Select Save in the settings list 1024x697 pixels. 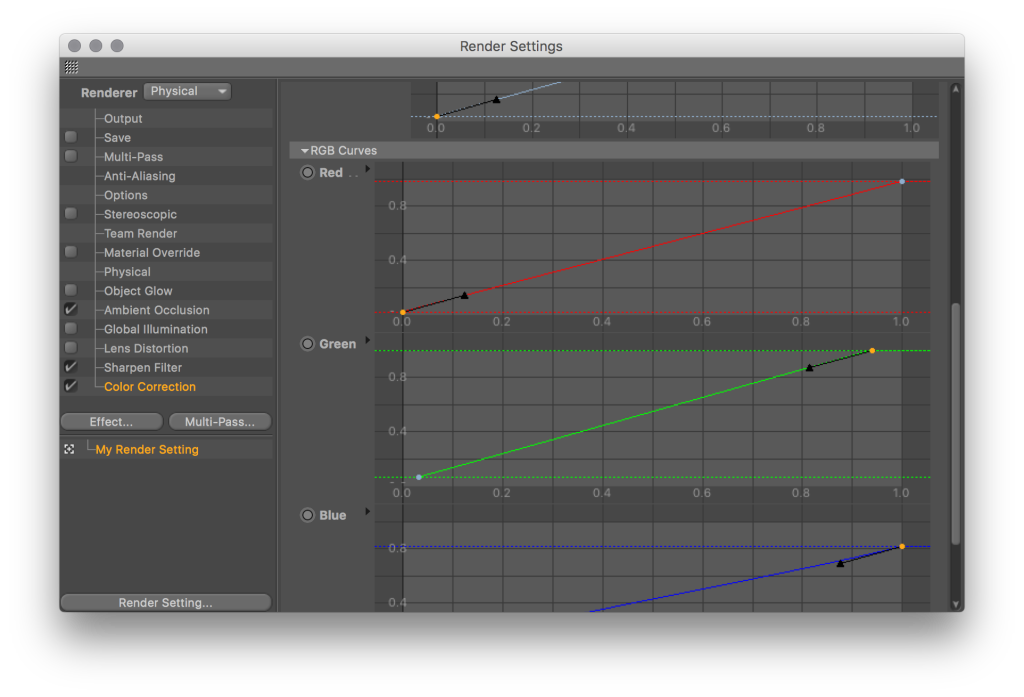(118, 138)
